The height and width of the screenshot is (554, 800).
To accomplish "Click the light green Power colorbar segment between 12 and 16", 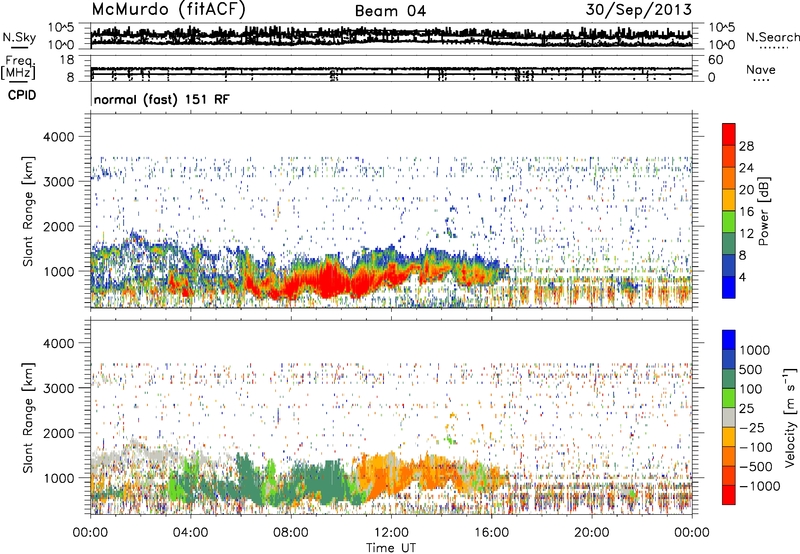I will click(729, 222).
